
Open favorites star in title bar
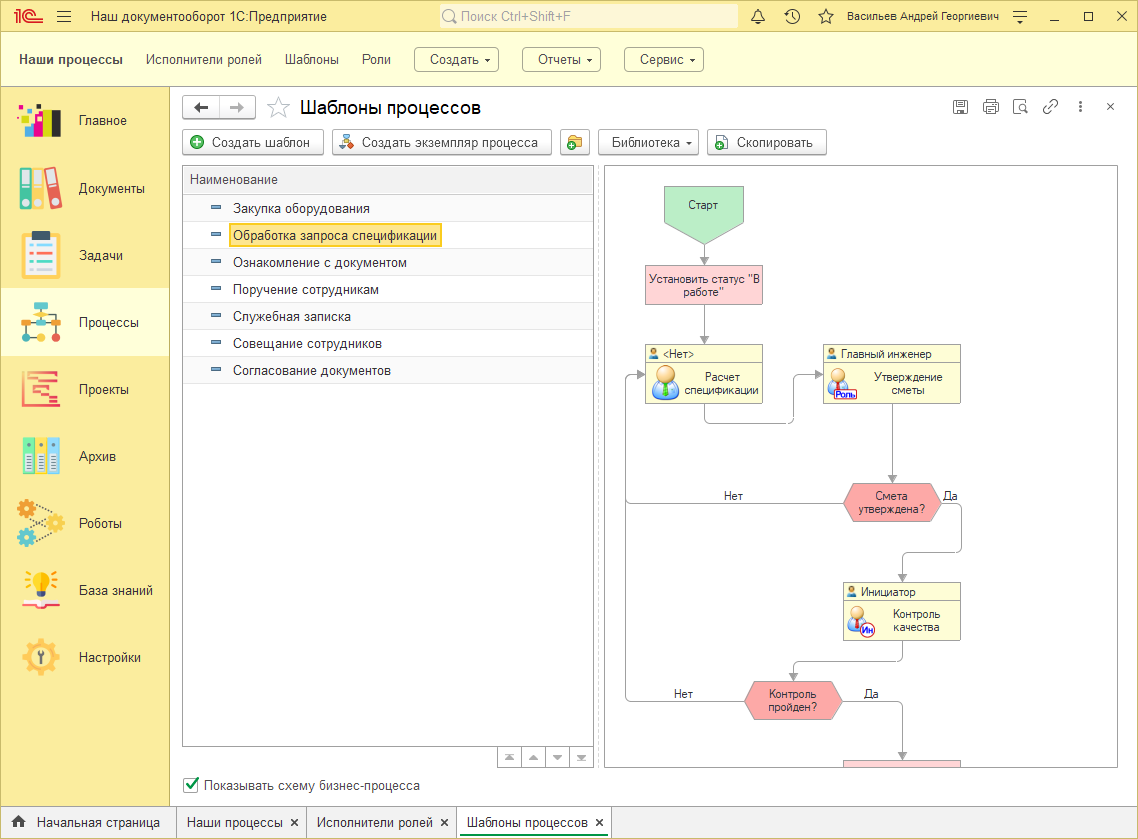[x=825, y=16]
